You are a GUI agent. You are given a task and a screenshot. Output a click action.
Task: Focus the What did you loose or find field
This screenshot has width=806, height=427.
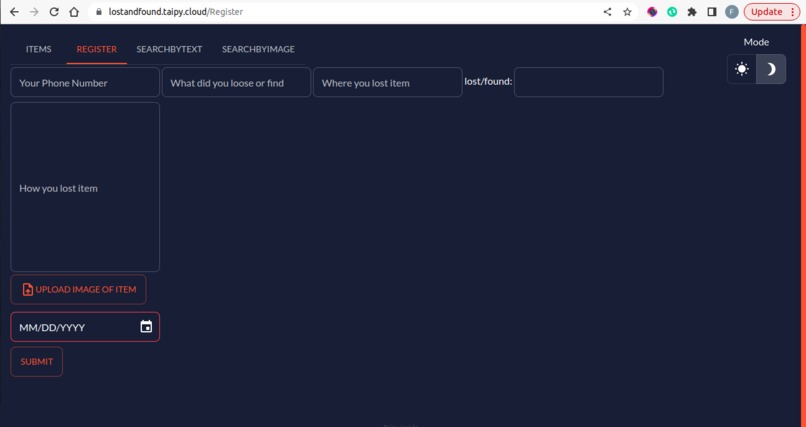236,82
